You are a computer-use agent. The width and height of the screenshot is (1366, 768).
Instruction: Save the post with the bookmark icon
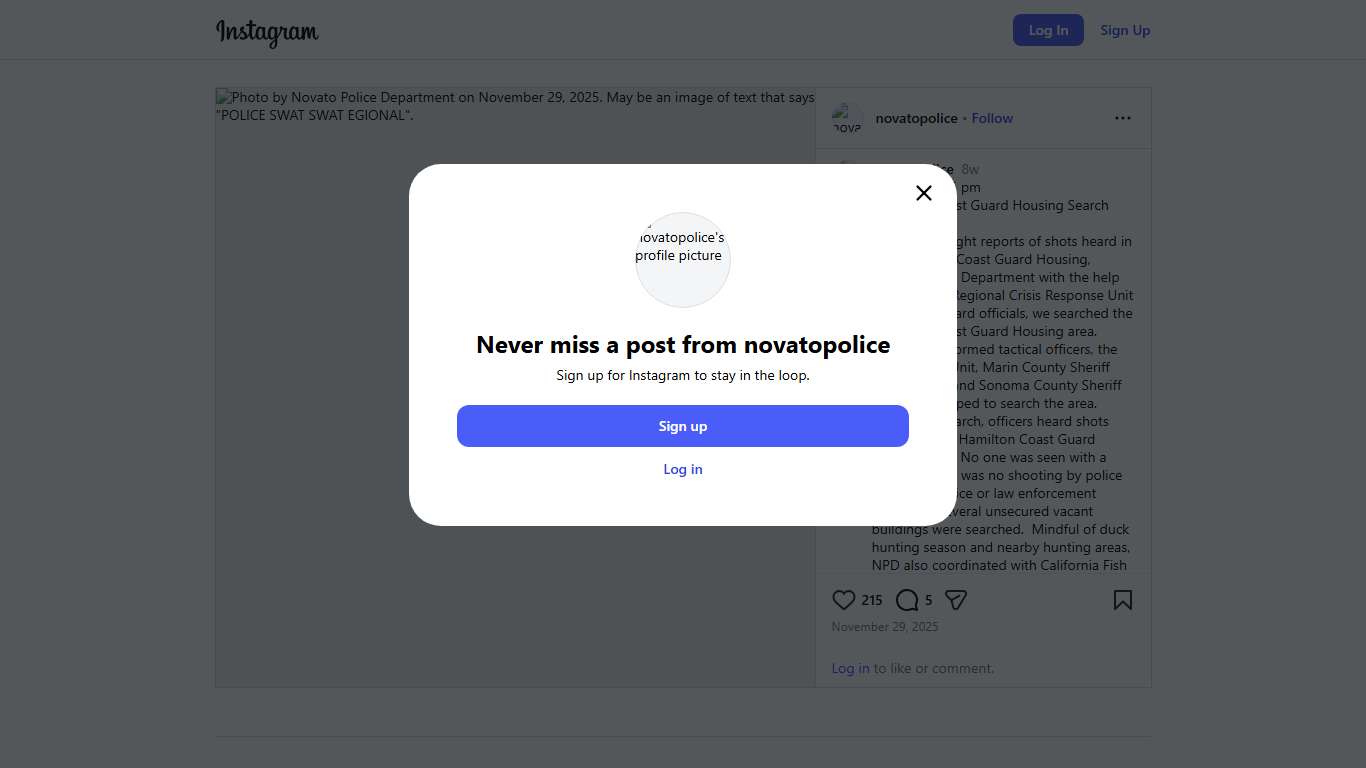(1123, 600)
